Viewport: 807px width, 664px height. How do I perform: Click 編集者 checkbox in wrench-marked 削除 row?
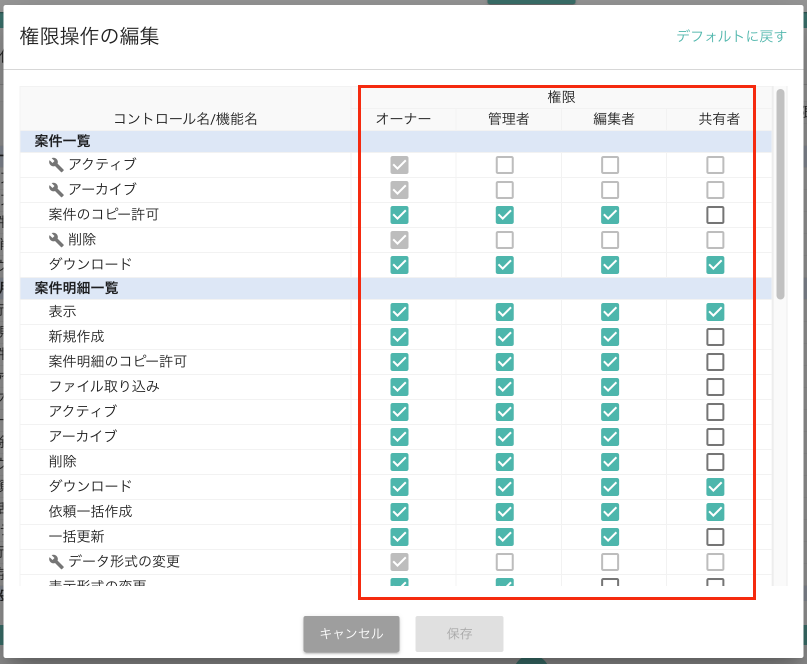[x=610, y=240]
